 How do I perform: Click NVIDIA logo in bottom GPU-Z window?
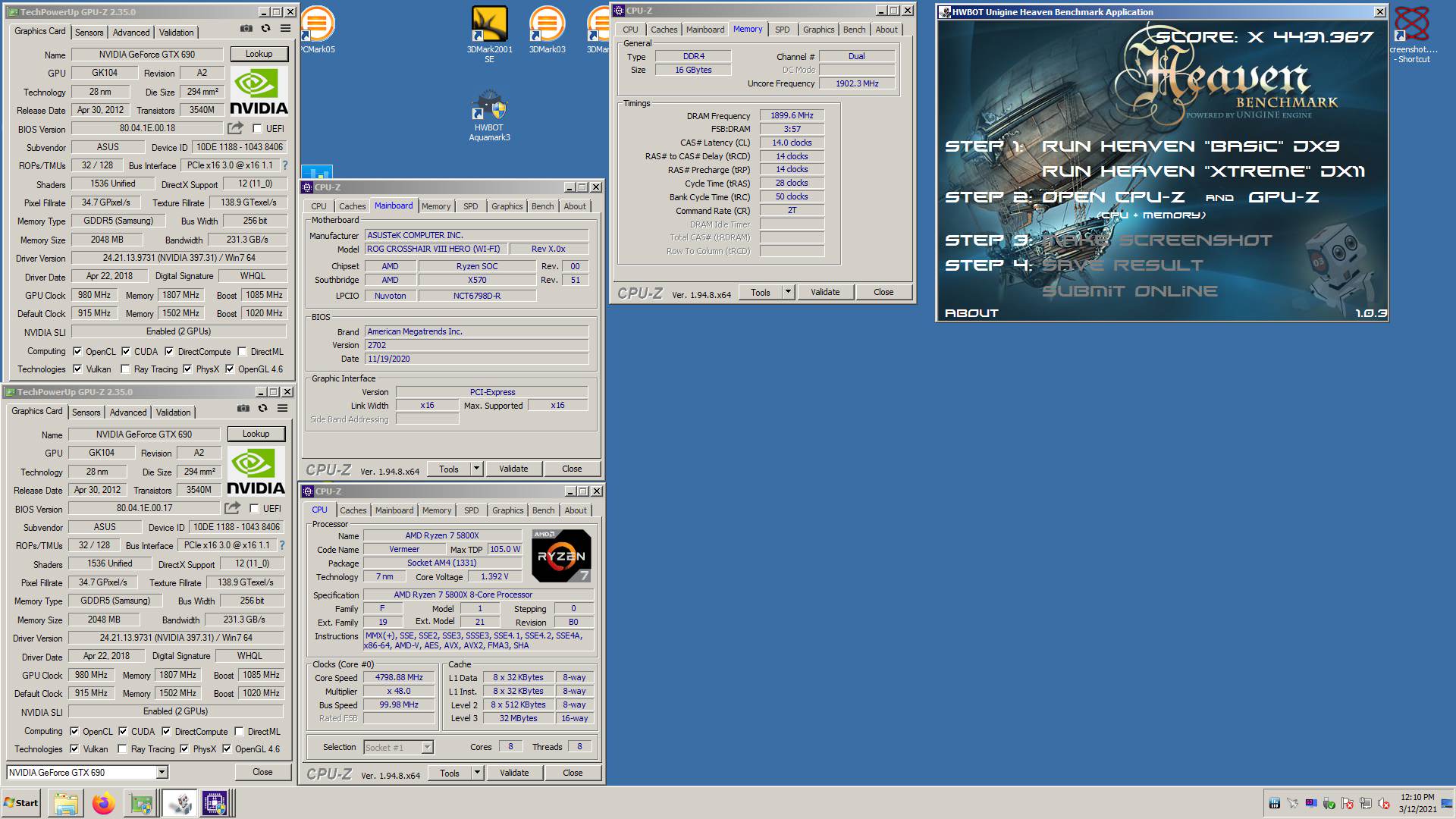[256, 472]
